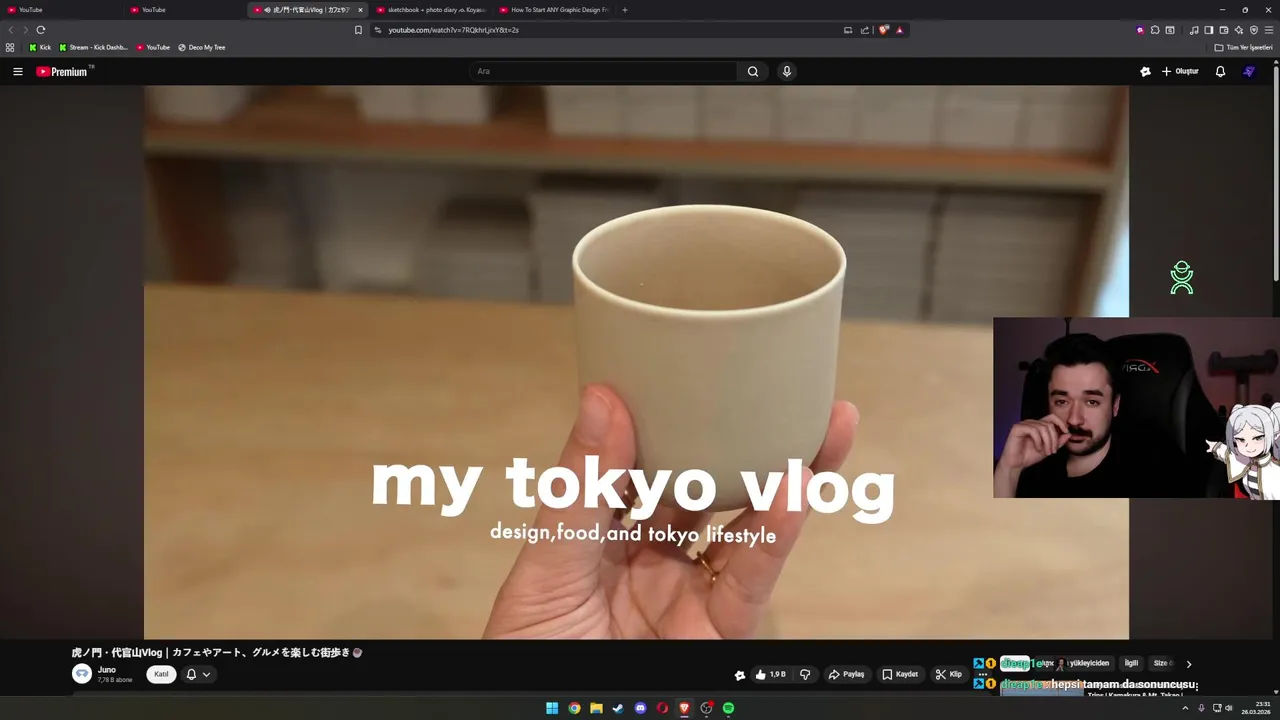Open the YouTube guide hamburger menu
This screenshot has width=1280, height=720.
(17, 71)
